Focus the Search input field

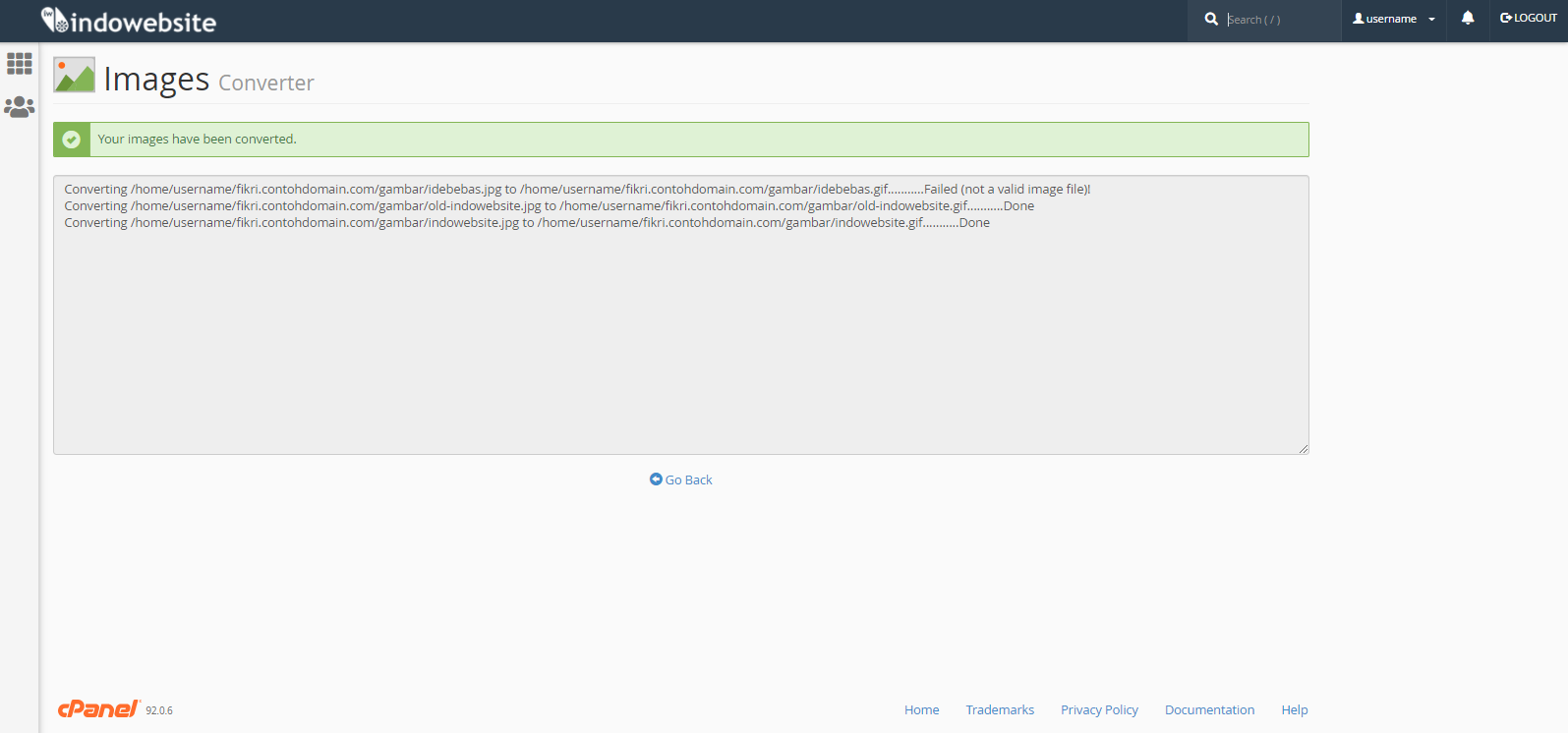pos(1278,20)
